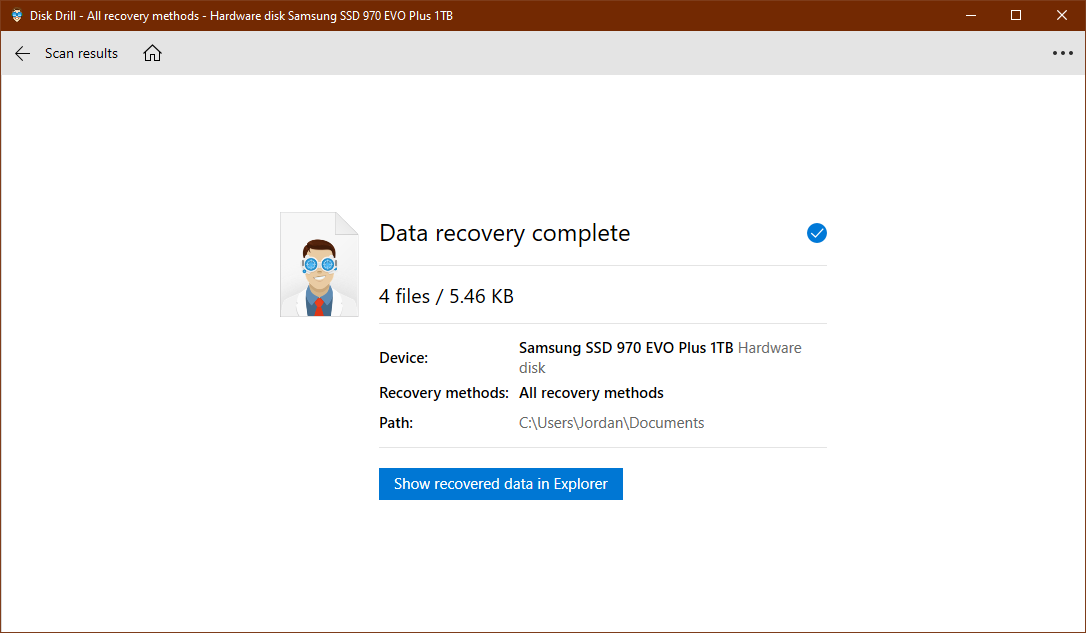Screen dimensions: 1086x633
Task: Click the minimize icon in the title bar
Action: [971, 15]
